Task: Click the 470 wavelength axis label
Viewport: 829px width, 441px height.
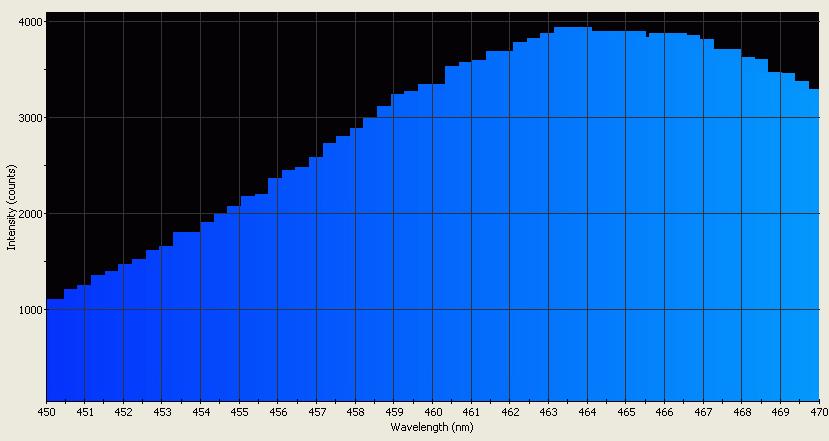Action: coord(818,412)
